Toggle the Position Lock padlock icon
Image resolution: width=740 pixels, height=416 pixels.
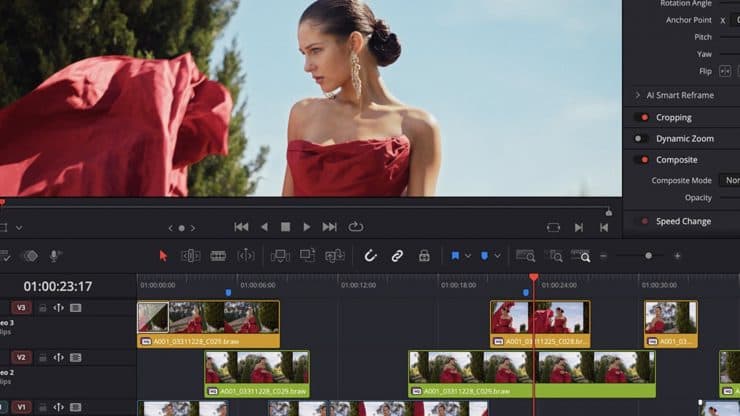tap(424, 256)
